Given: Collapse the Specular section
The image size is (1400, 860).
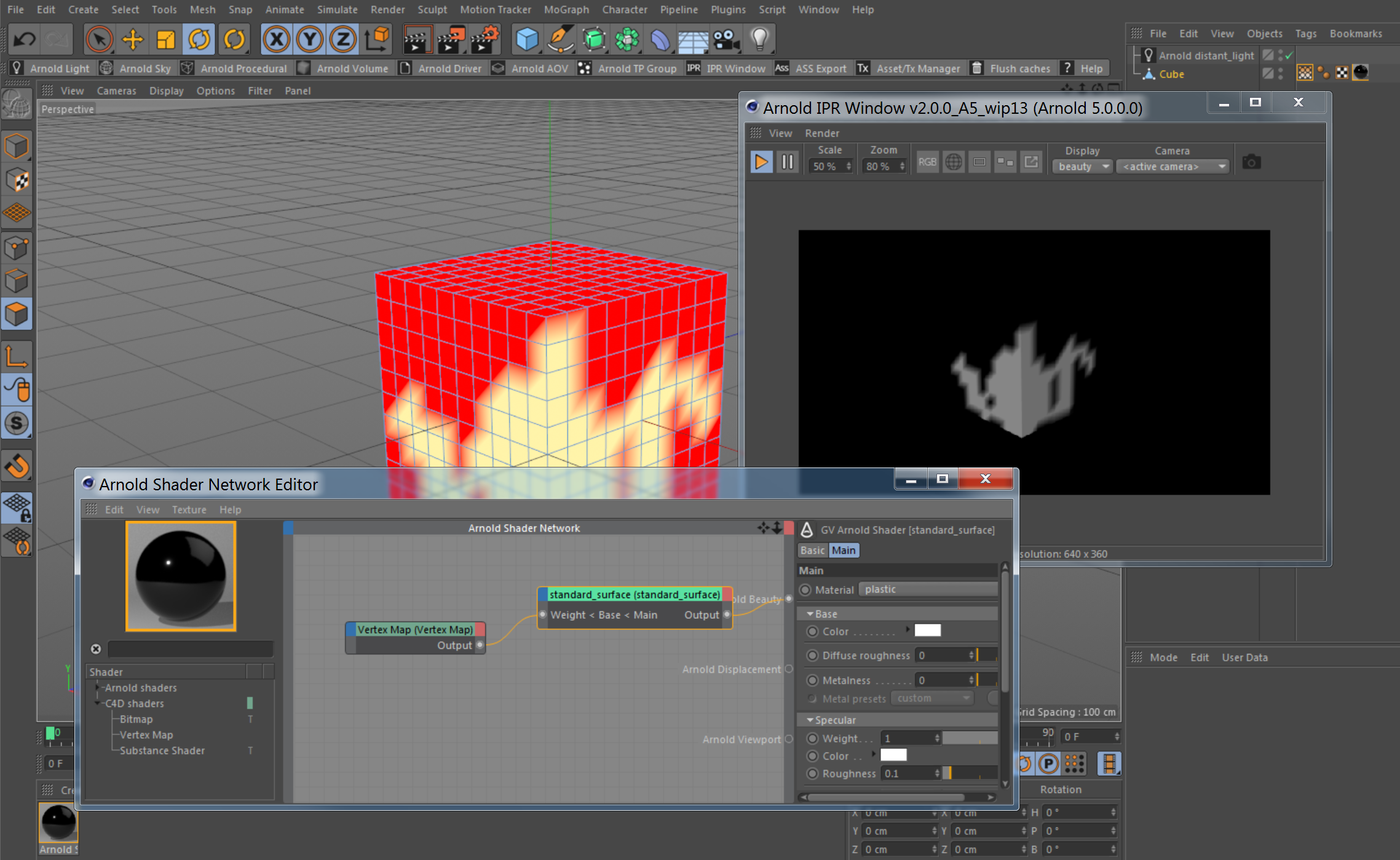Looking at the screenshot, I should pos(810,720).
